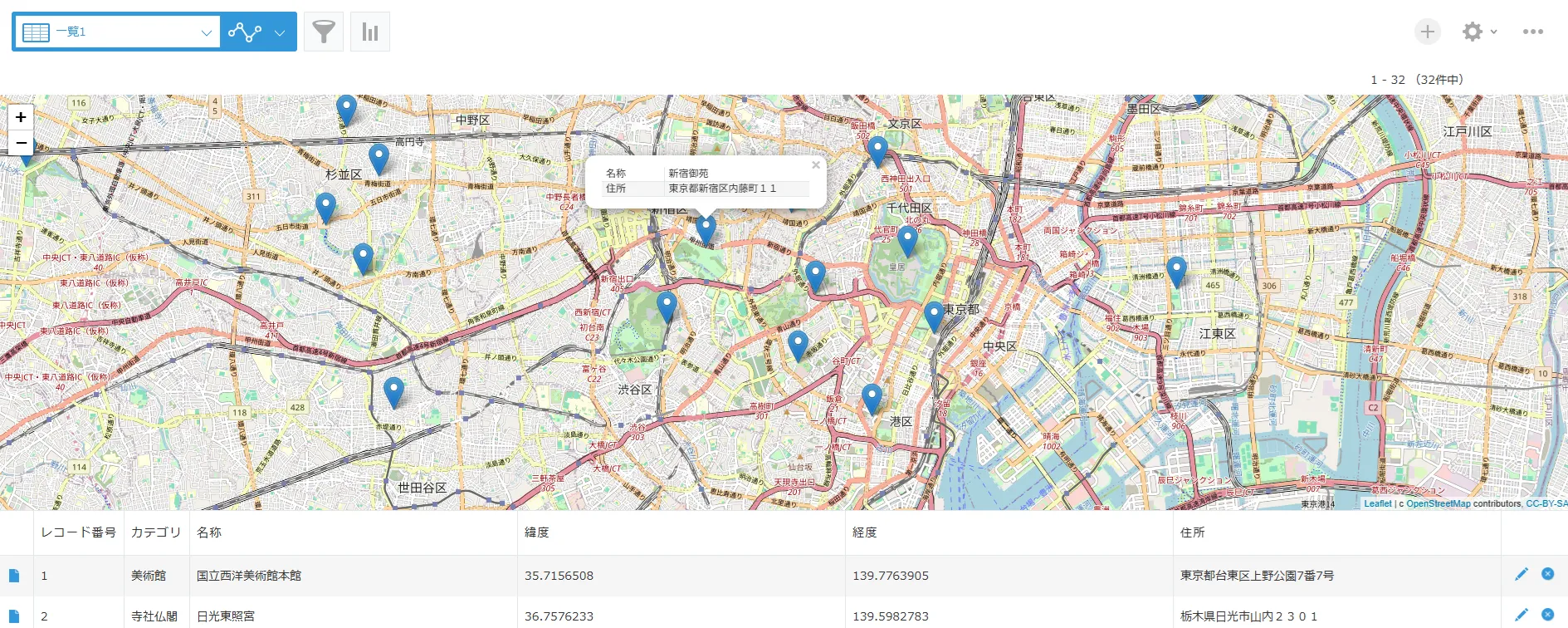Open the three-dot options menu
The width and height of the screenshot is (1568, 628).
(1532, 32)
